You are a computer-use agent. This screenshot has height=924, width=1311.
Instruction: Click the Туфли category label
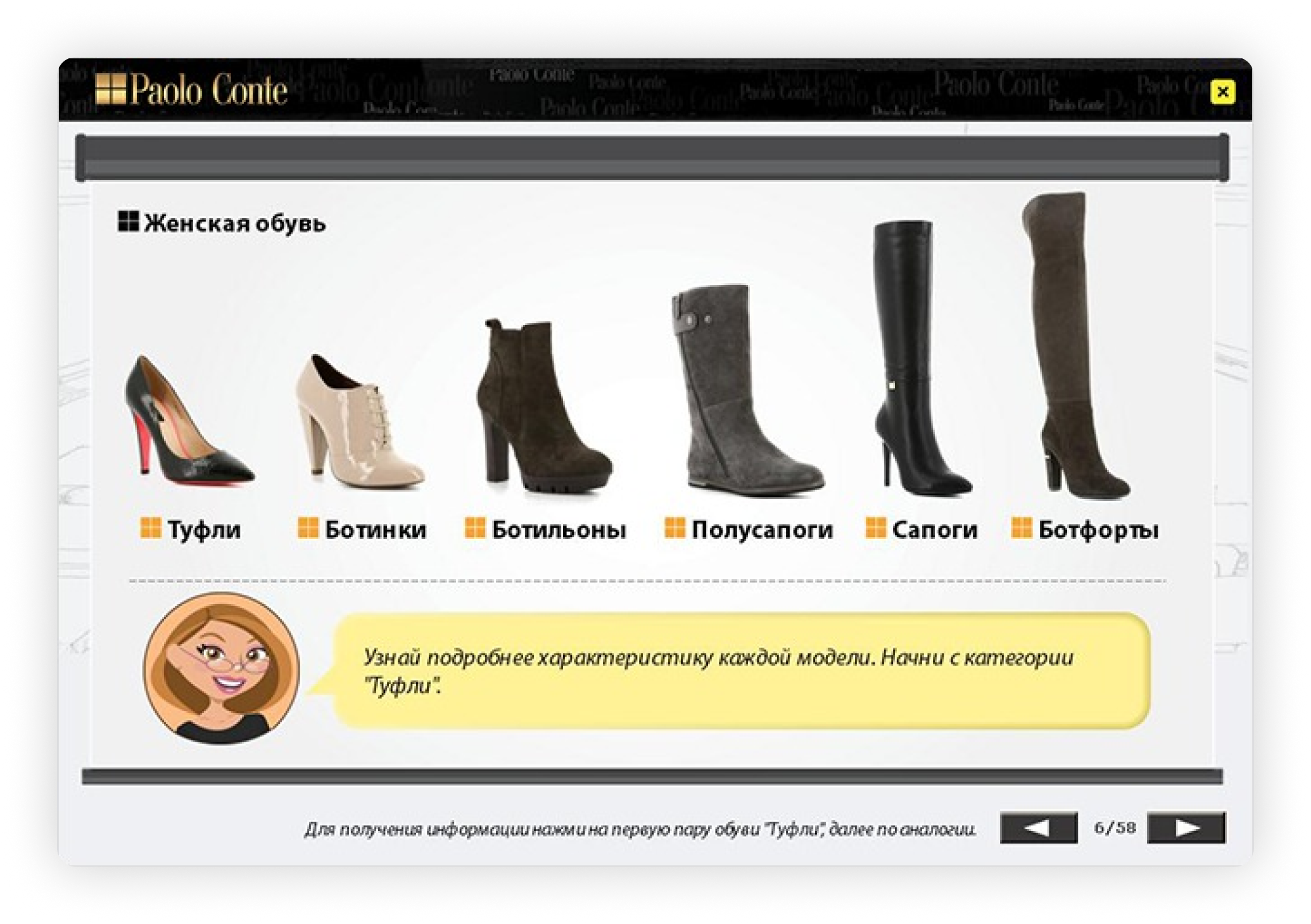204,529
